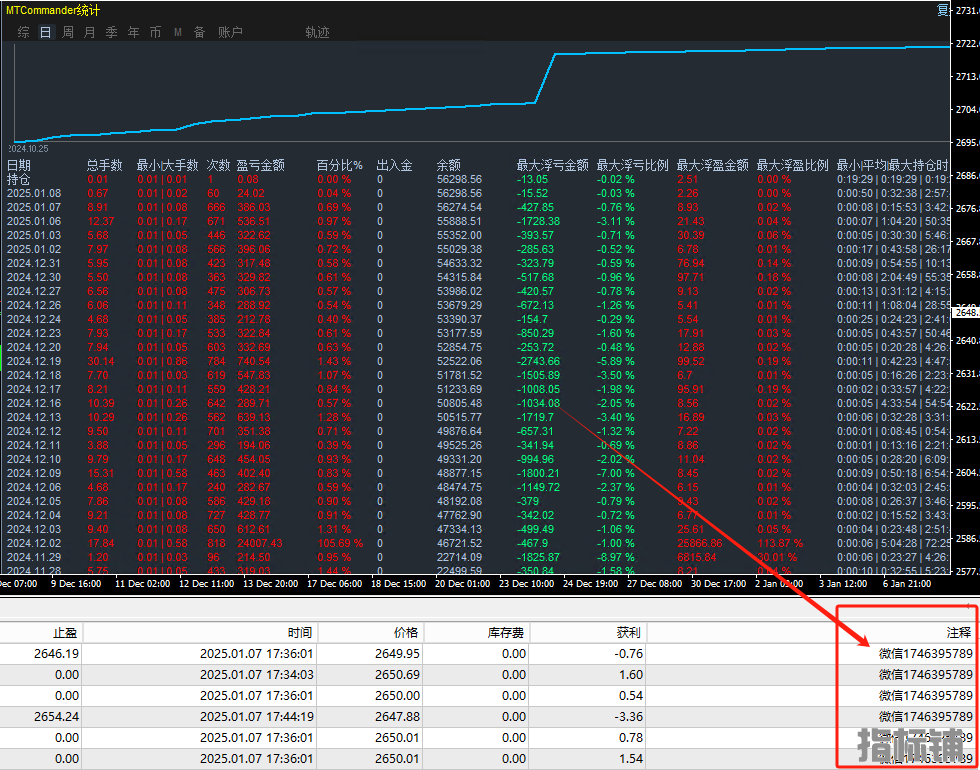Sort the orders table by 时间 header

pyautogui.click(x=300, y=633)
